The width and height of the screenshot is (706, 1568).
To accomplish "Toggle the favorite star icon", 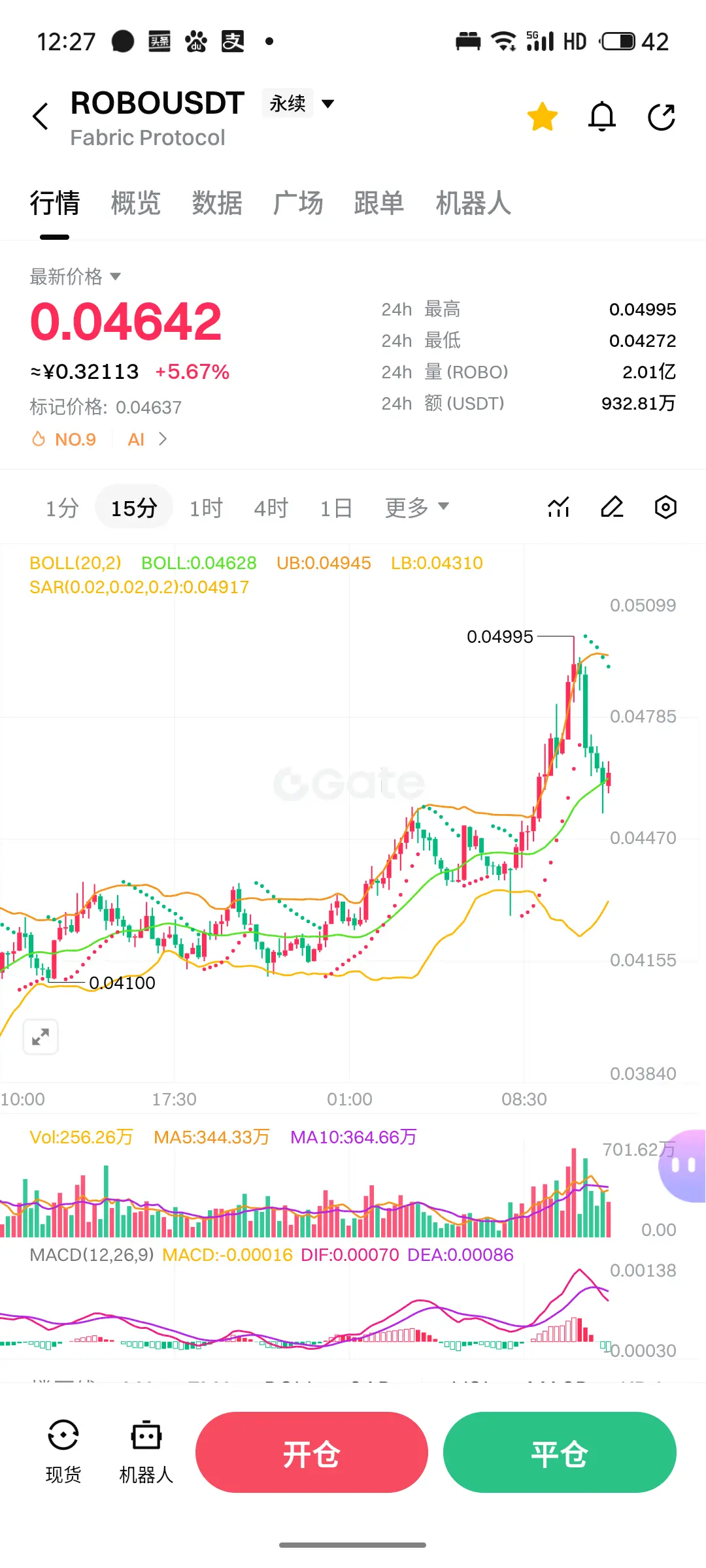I will (x=543, y=117).
